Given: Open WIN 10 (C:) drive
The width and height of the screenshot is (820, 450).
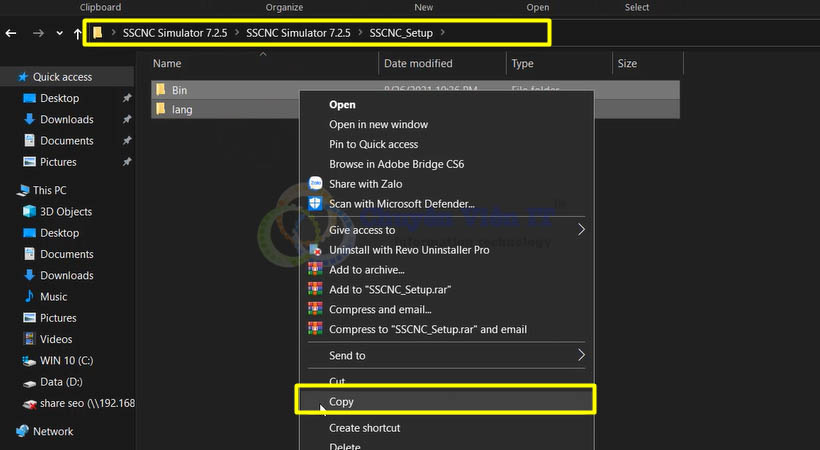Looking at the screenshot, I should [x=66, y=360].
